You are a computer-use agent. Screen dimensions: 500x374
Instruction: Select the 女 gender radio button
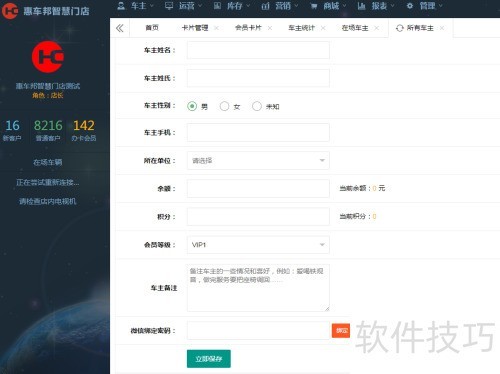coord(224,106)
